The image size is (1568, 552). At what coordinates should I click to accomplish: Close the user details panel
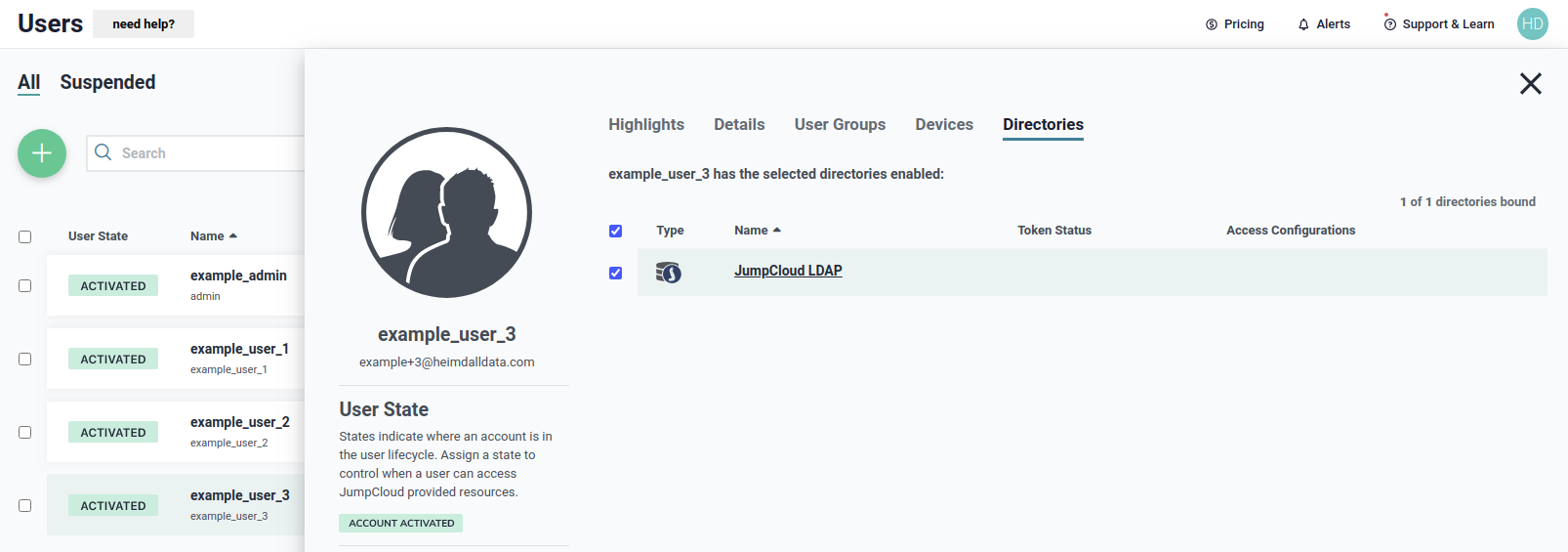coord(1530,84)
